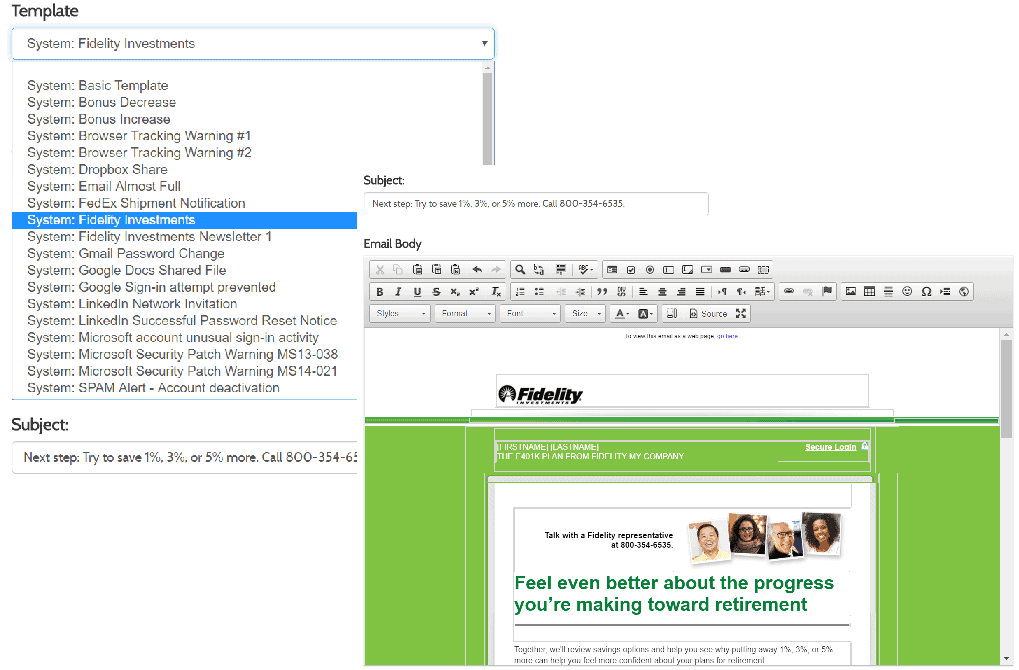
Task: Insert a Page Break
Action: click(x=945, y=292)
